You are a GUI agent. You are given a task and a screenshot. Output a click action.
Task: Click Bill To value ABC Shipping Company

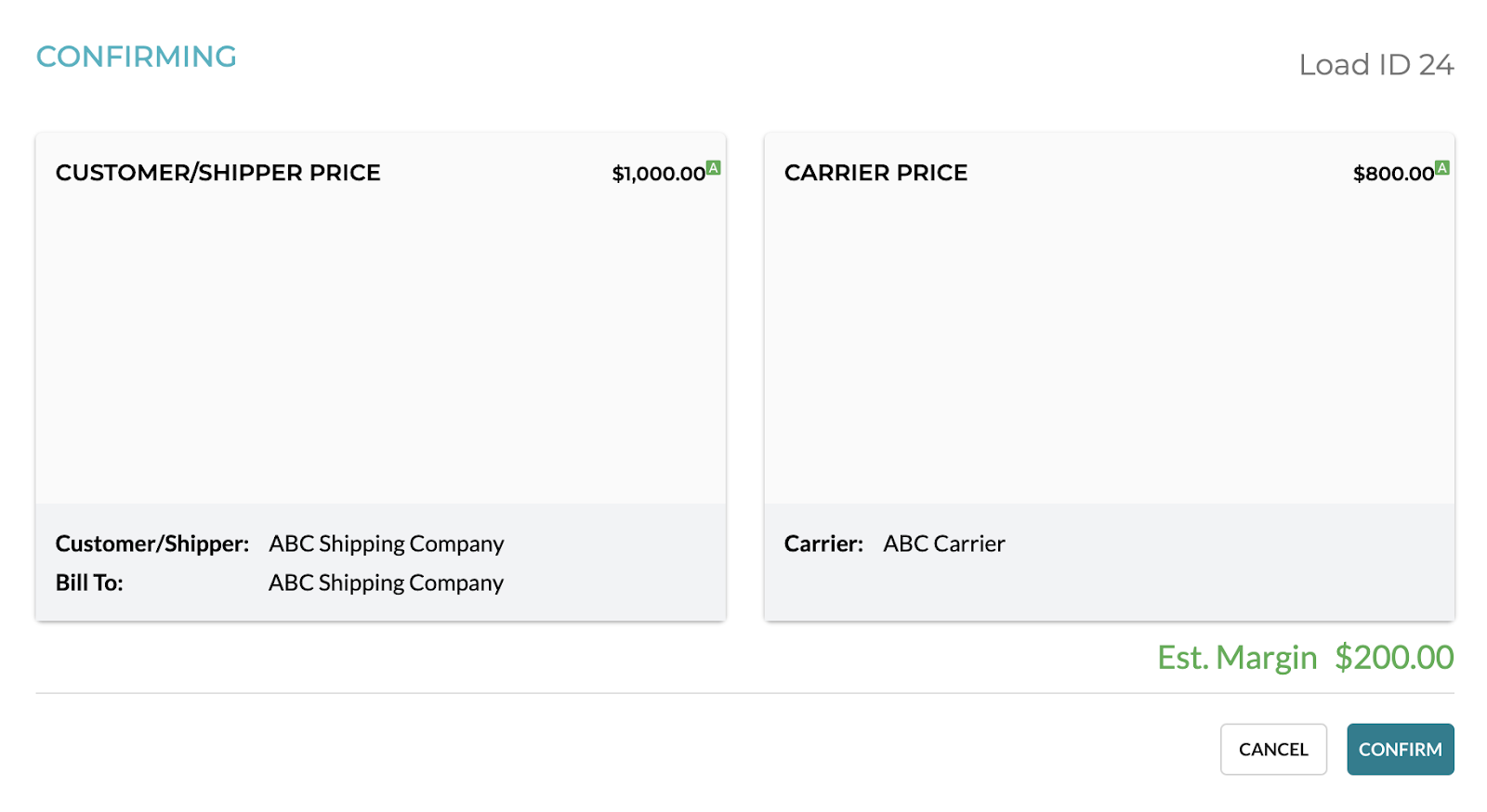(x=387, y=583)
